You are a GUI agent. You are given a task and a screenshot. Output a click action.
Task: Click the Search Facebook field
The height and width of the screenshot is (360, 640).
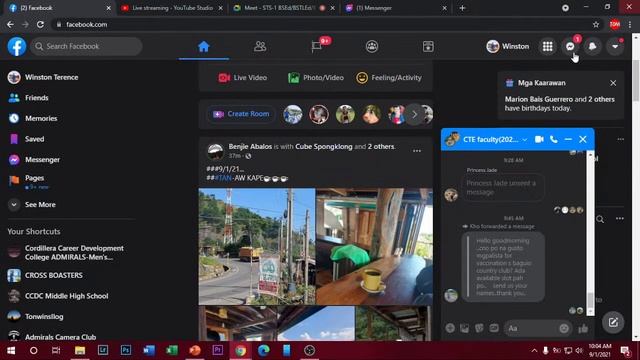pos(87,47)
